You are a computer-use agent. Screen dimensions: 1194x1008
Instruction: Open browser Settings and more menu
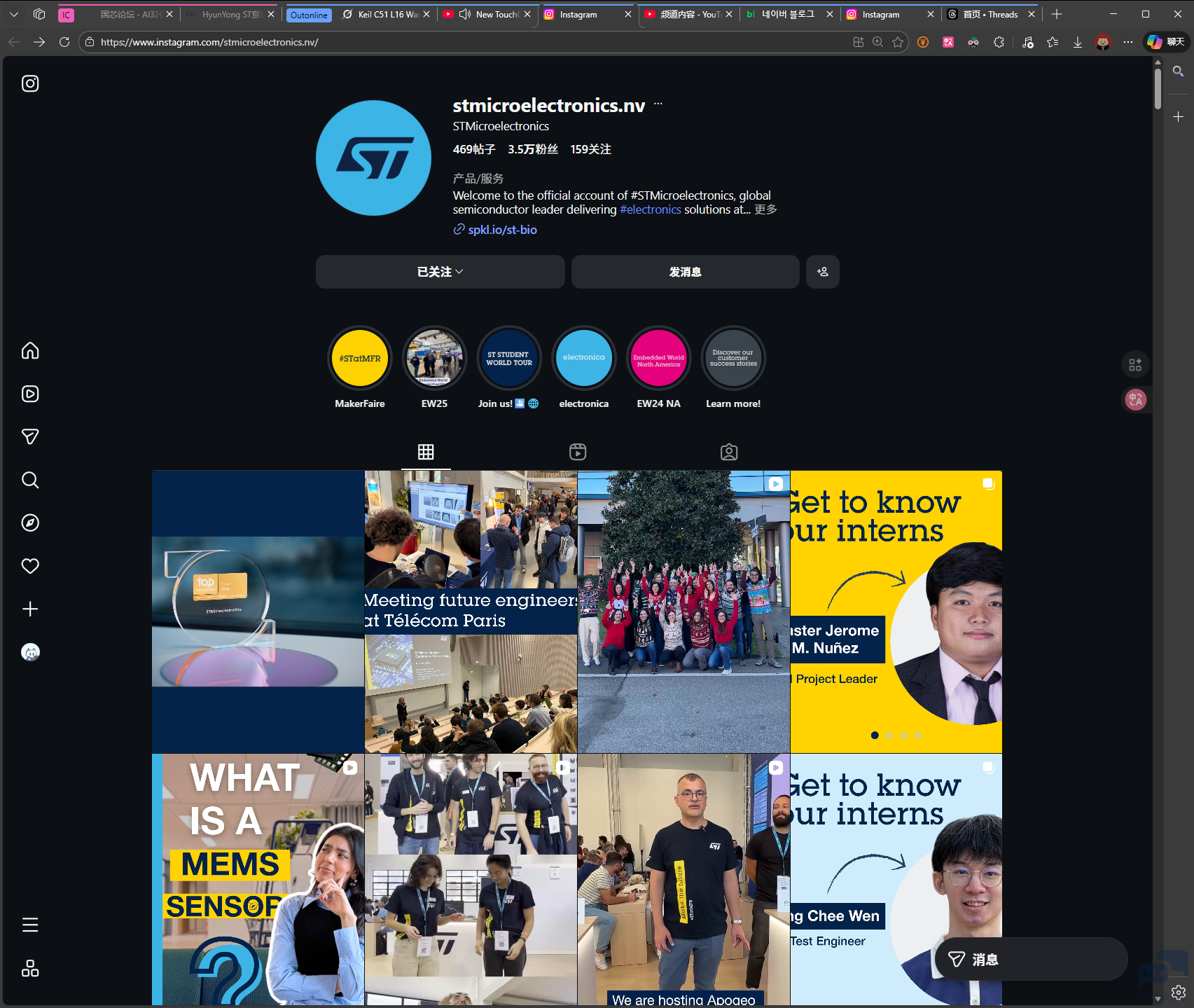coord(1128,42)
